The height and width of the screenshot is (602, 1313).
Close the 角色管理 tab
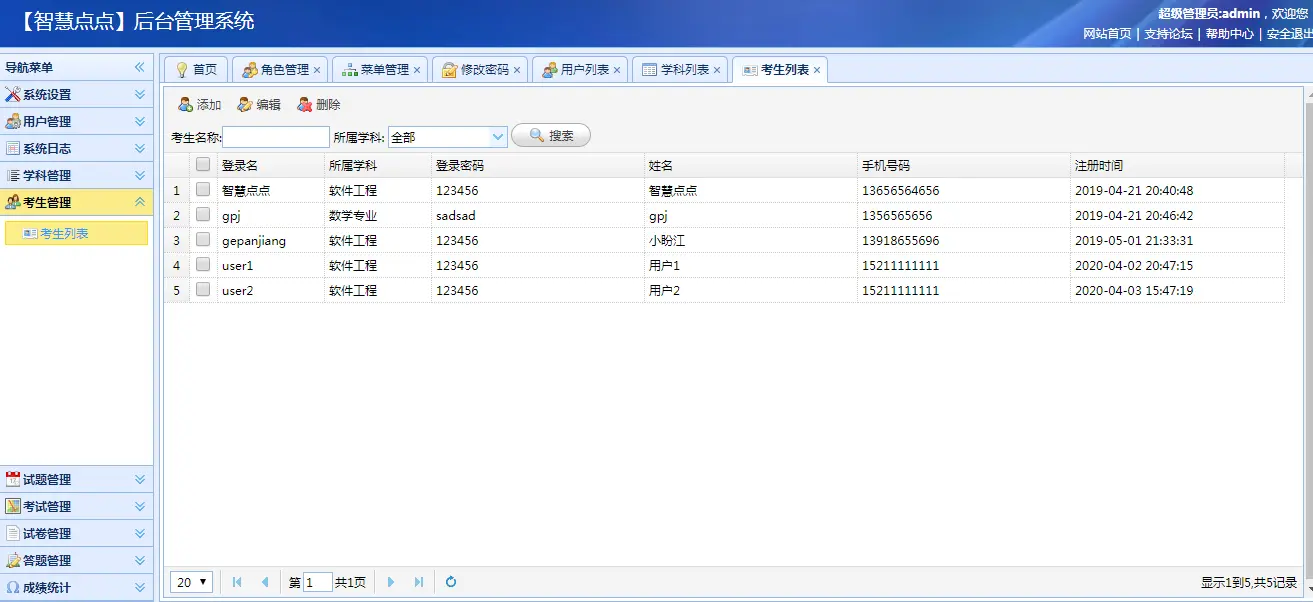coord(317,70)
